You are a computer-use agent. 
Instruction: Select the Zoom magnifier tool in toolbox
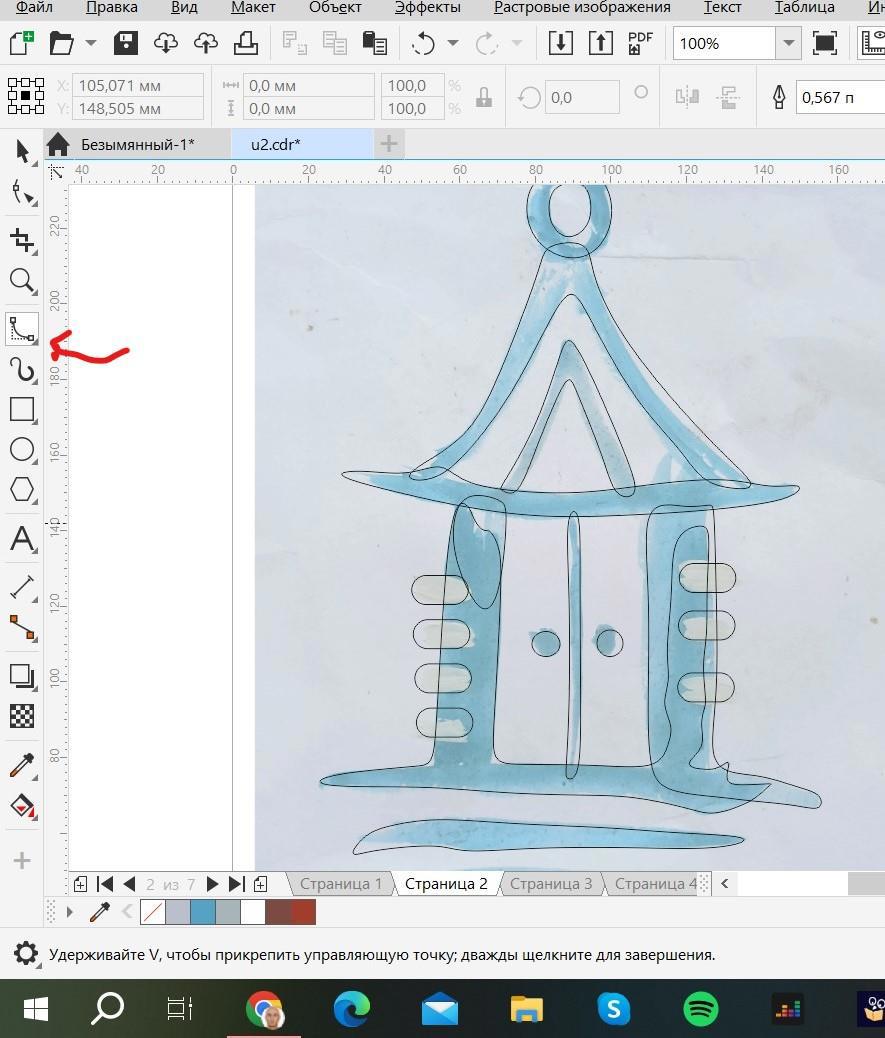click(x=22, y=281)
